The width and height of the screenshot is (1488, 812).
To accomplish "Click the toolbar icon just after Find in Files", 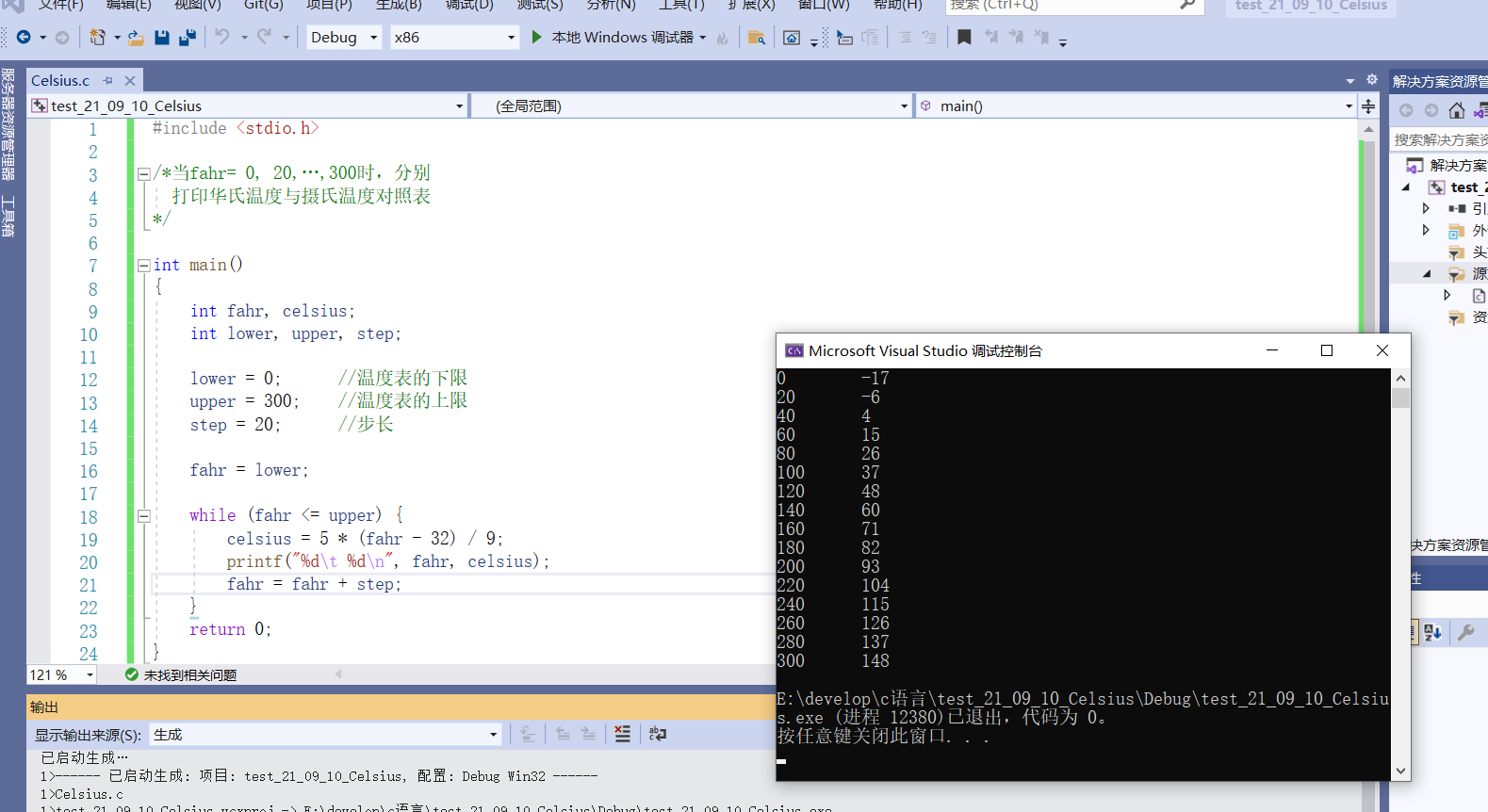I will (x=792, y=38).
